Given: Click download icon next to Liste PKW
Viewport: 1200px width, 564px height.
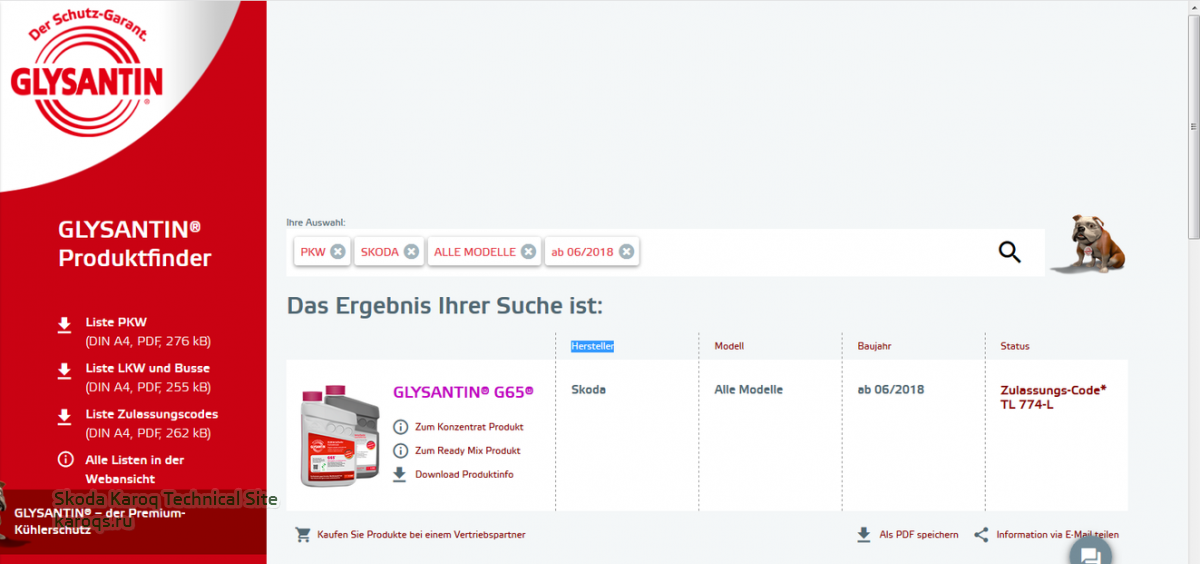Looking at the screenshot, I should [65, 323].
